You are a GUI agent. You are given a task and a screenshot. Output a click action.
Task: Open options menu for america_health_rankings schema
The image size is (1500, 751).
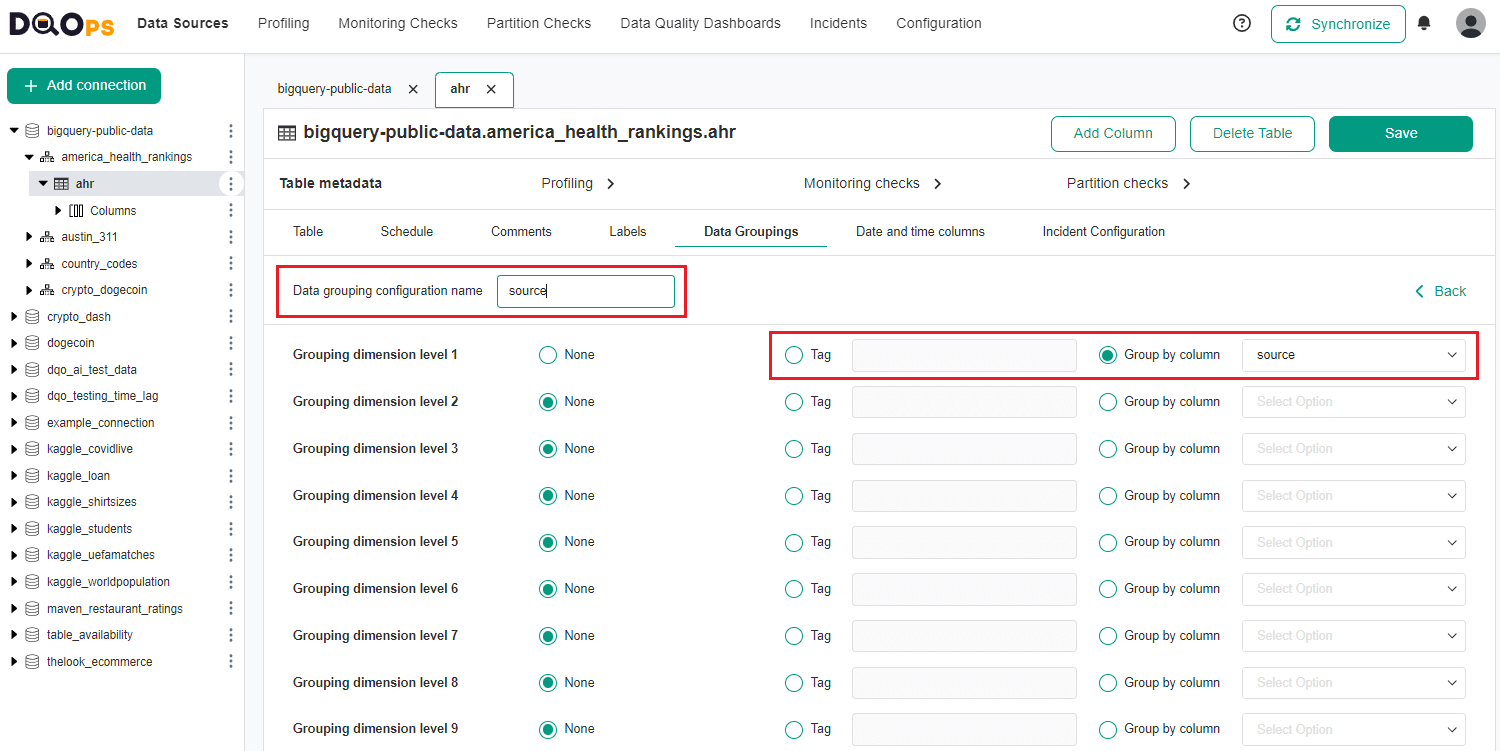231,157
